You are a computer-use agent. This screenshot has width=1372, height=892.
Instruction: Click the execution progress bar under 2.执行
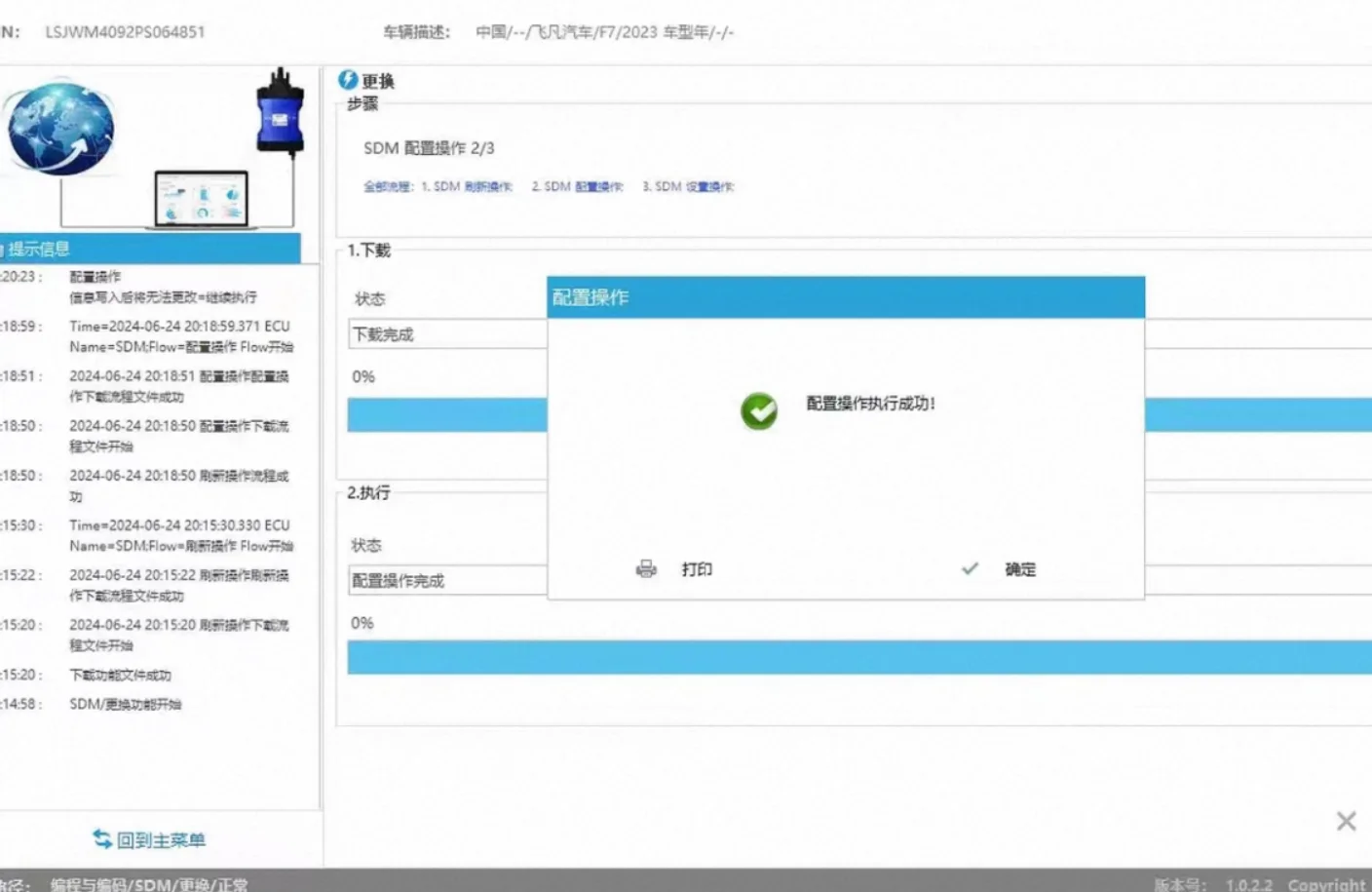tap(859, 657)
